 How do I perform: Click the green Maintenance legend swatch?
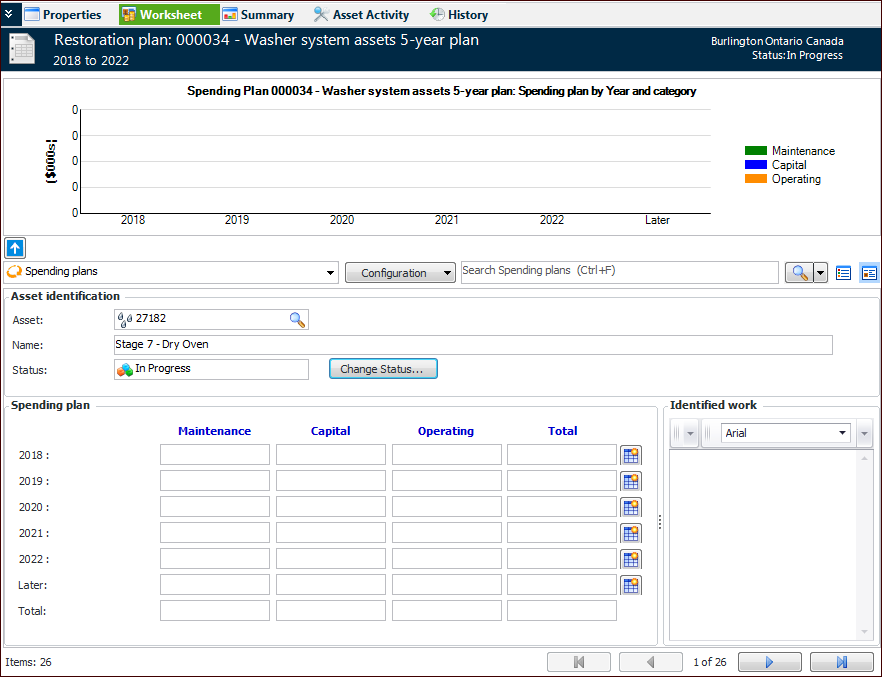[755, 151]
